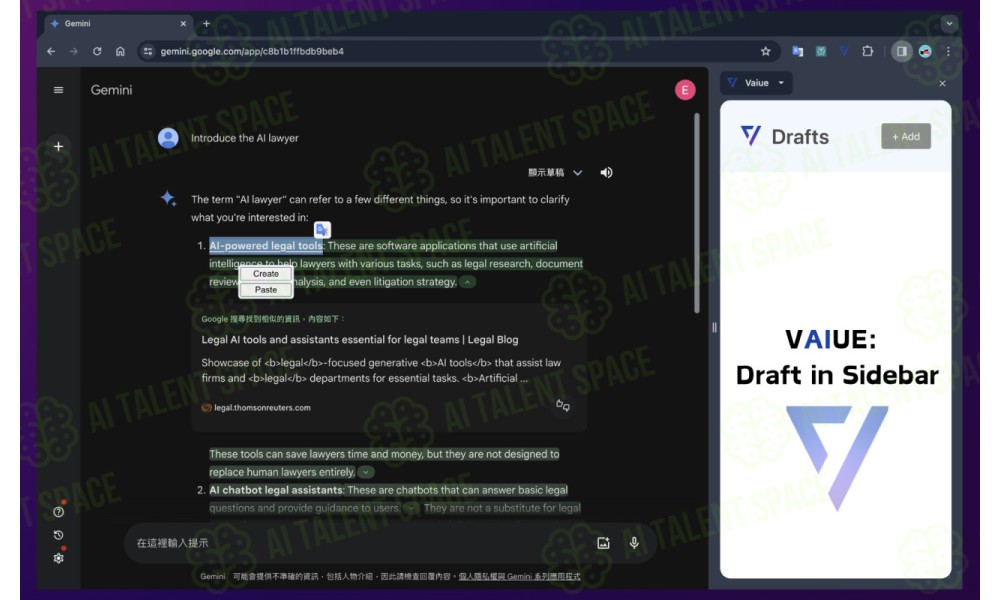This screenshot has width=1000, height=600.
Task: Choose Create from the context menu
Action: tap(266, 274)
